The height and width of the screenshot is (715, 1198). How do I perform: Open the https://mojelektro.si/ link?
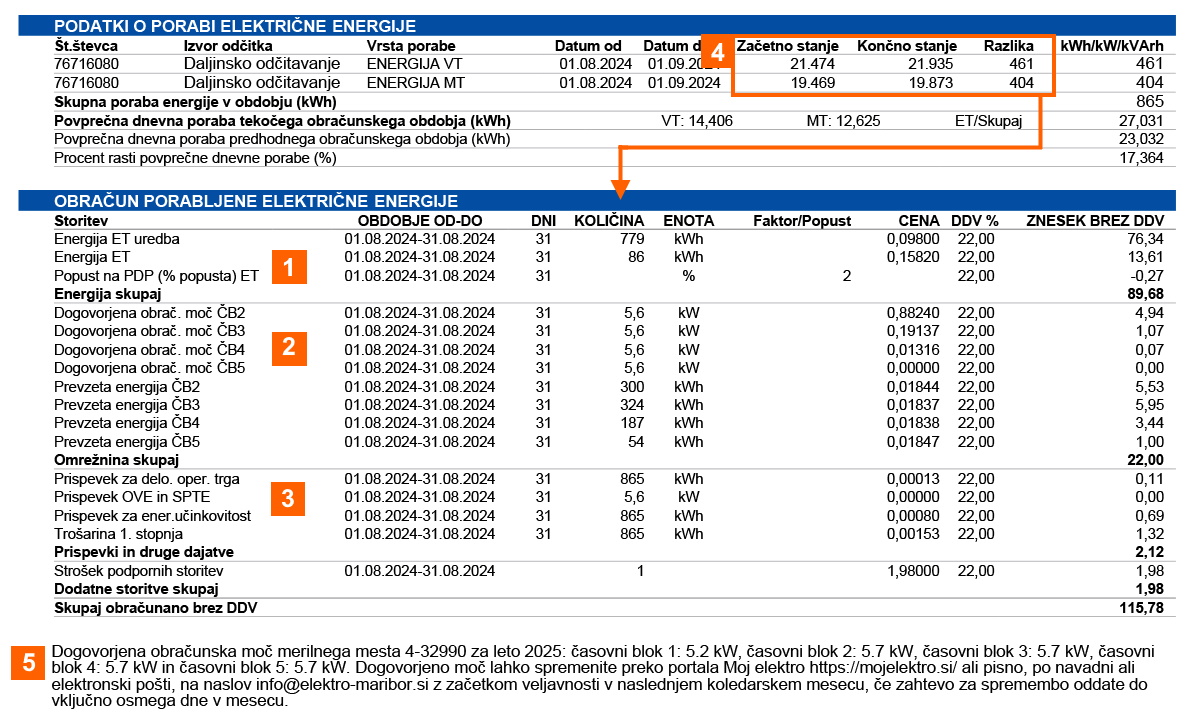tap(882, 668)
